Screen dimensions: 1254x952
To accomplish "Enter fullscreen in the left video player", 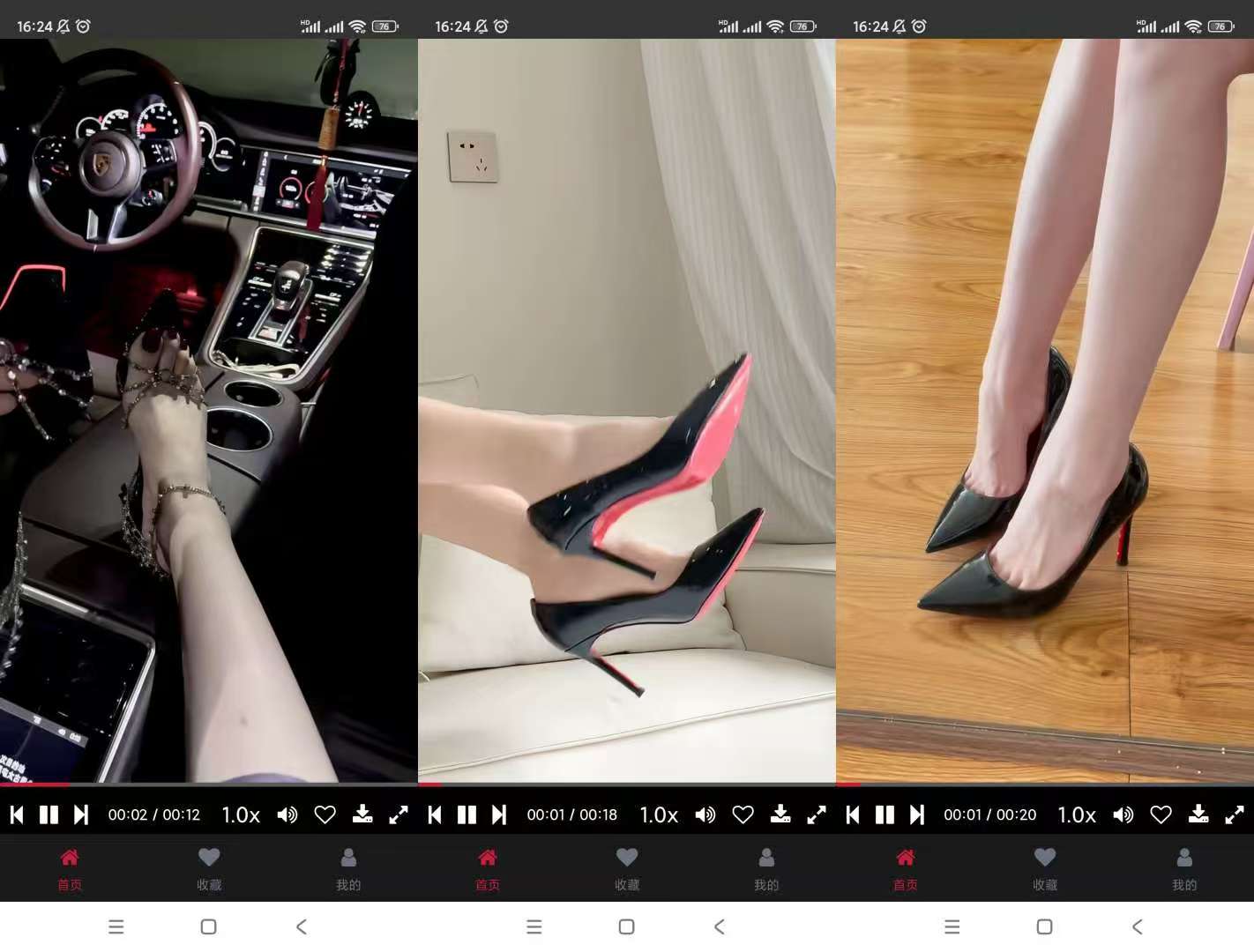I will coord(399,814).
